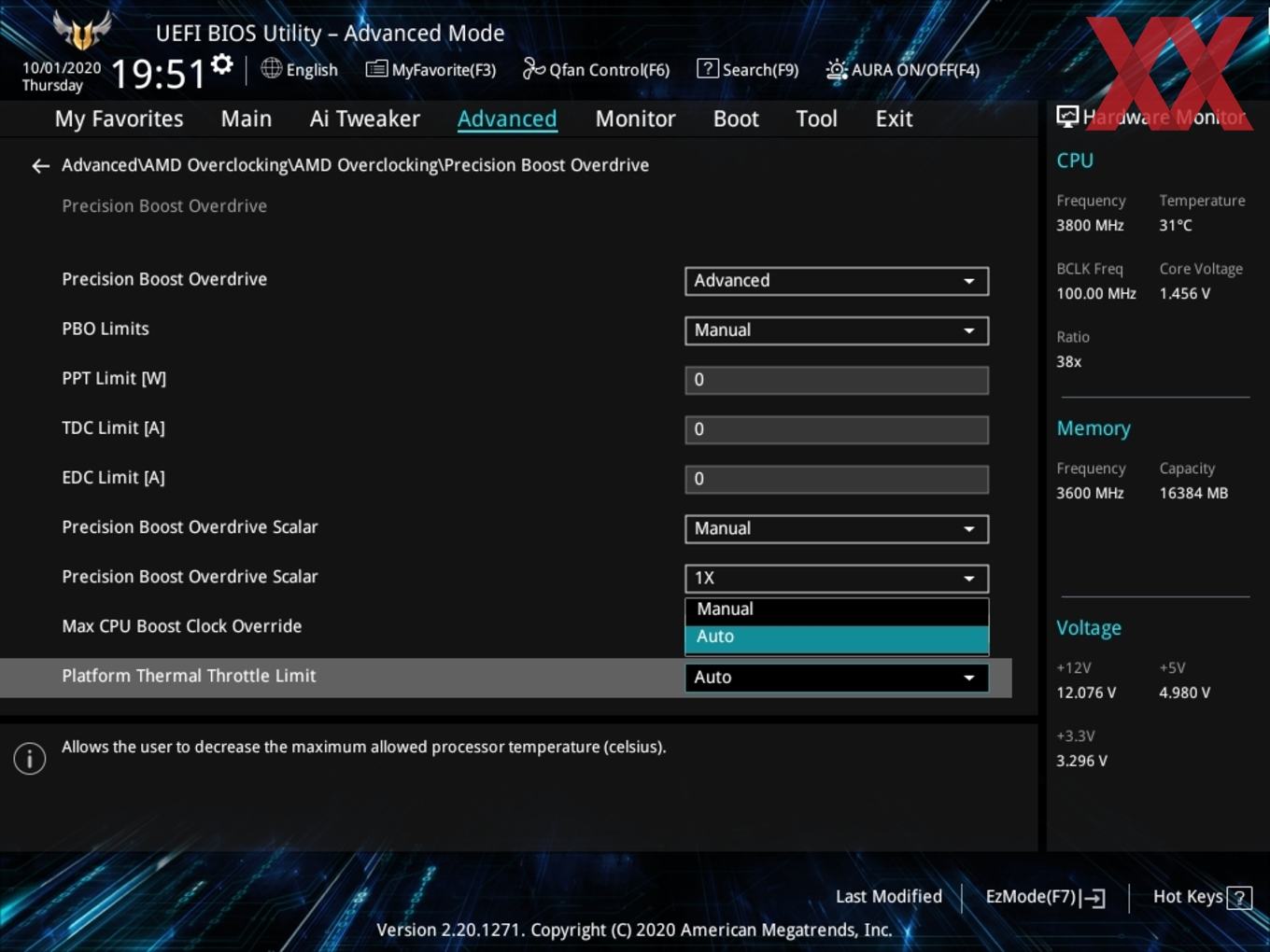The width and height of the screenshot is (1270, 952).
Task: Click the Hot Keys question mark icon
Action: click(x=1239, y=898)
